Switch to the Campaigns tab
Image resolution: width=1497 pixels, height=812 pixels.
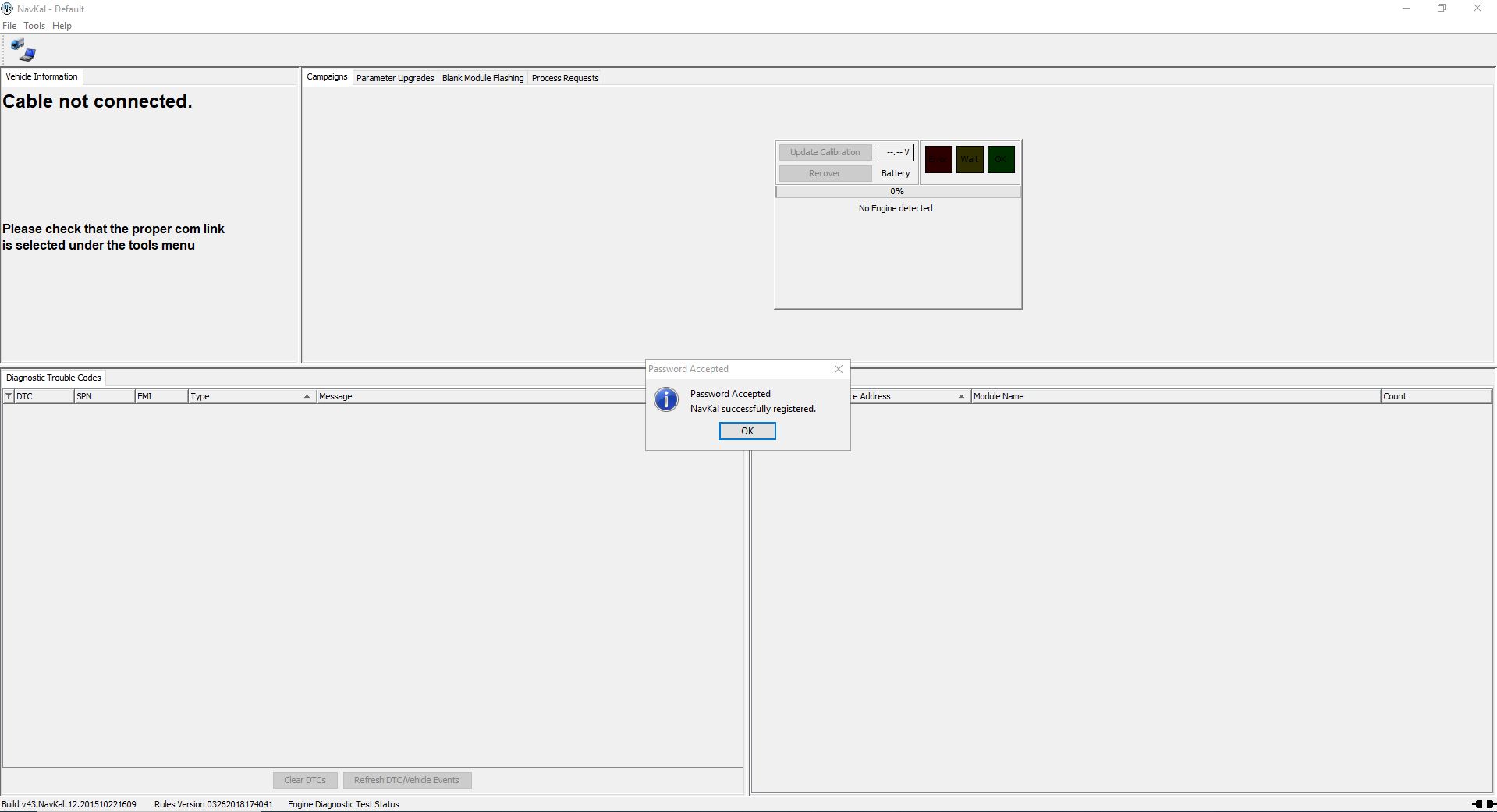click(x=327, y=76)
